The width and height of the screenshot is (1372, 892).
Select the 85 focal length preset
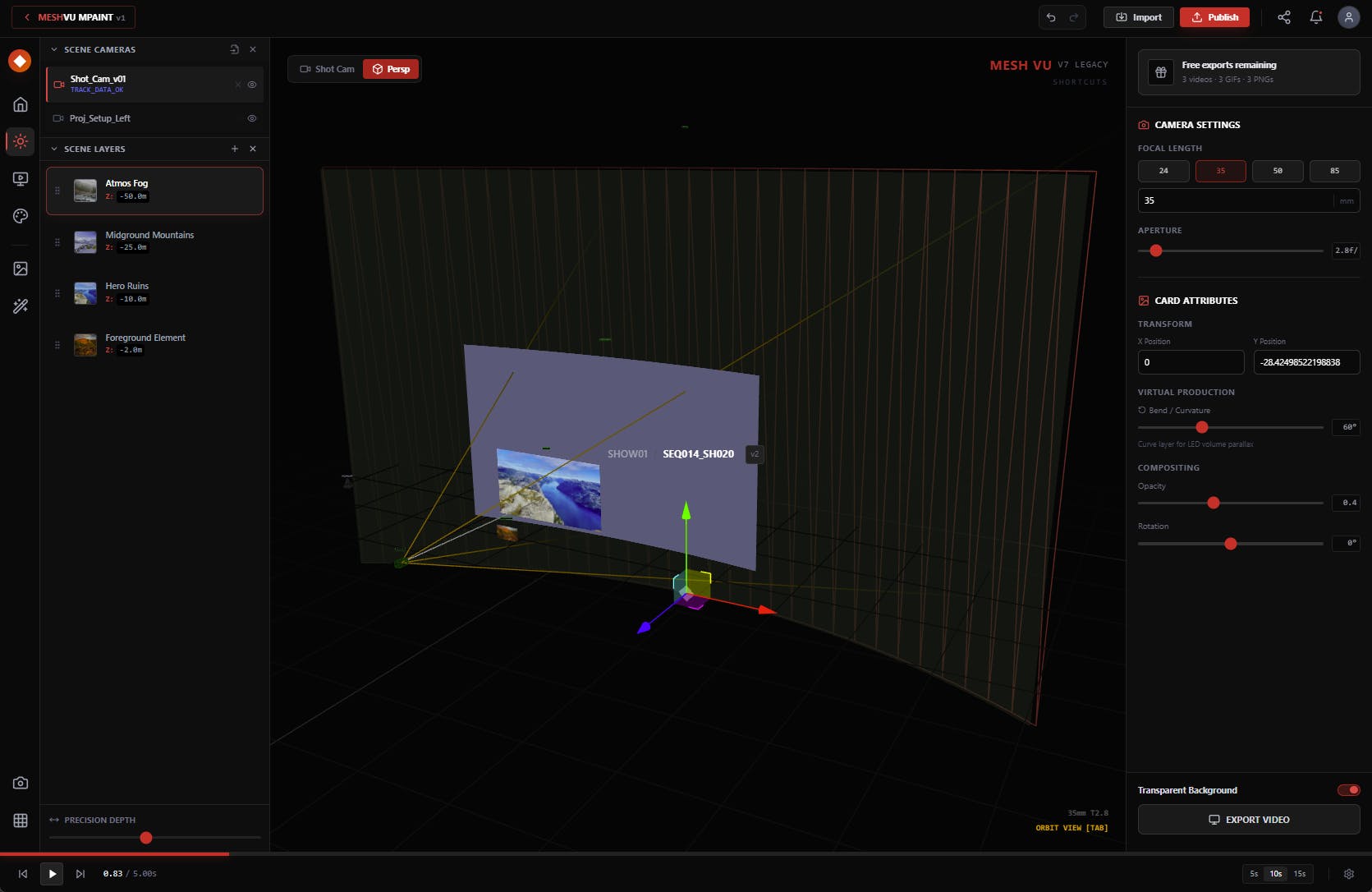point(1334,171)
